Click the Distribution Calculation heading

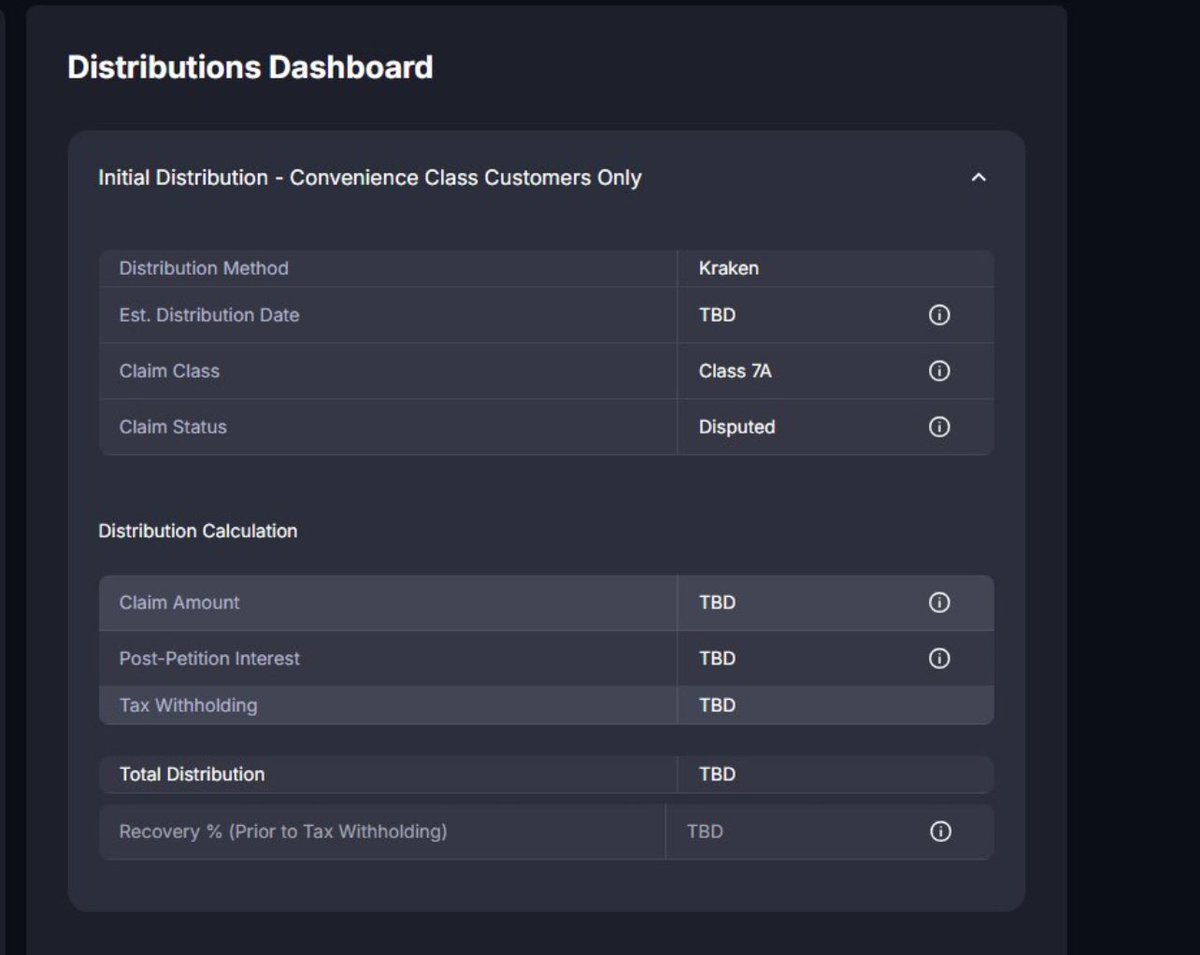coord(198,531)
